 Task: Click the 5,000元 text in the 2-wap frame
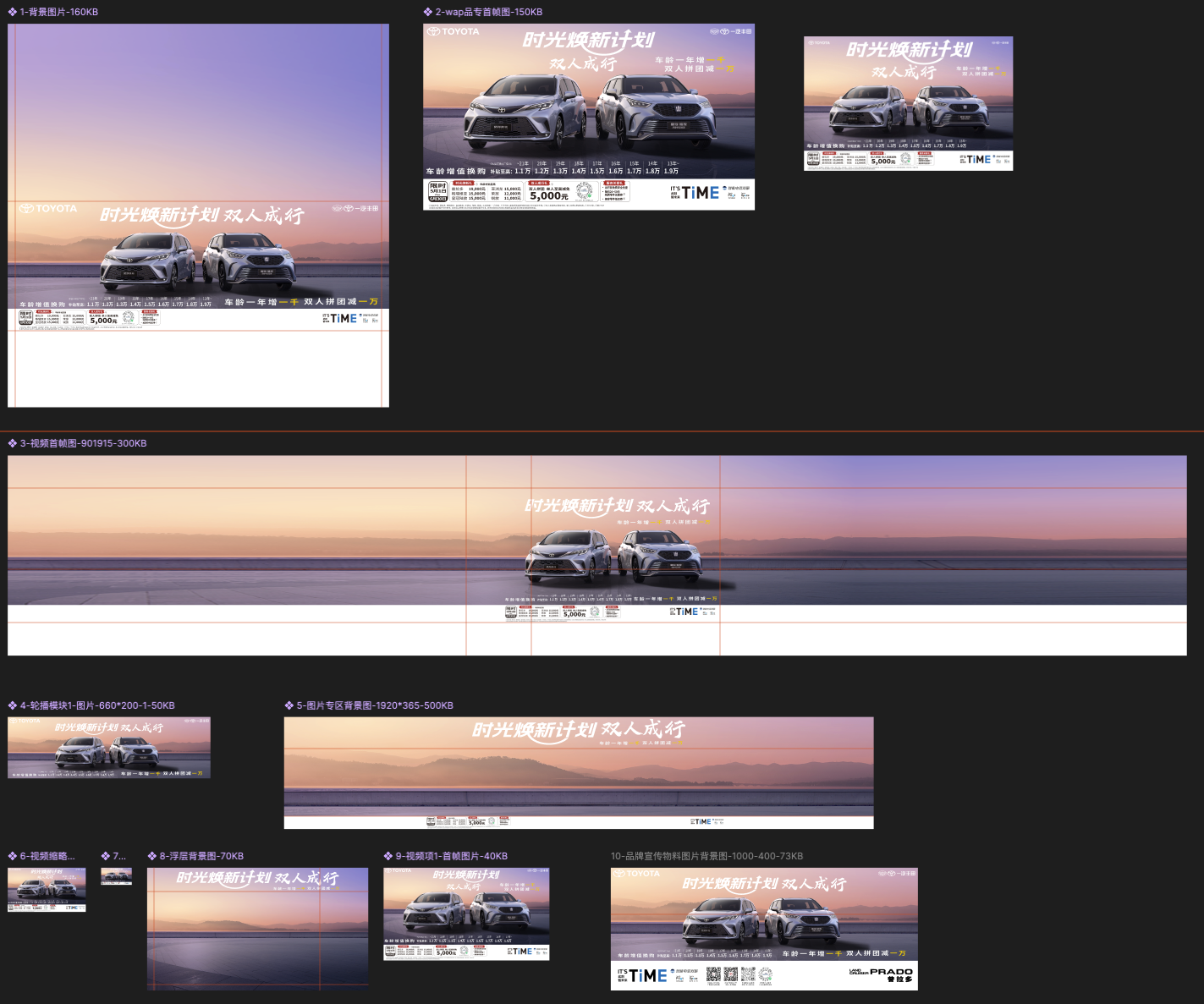(x=549, y=196)
